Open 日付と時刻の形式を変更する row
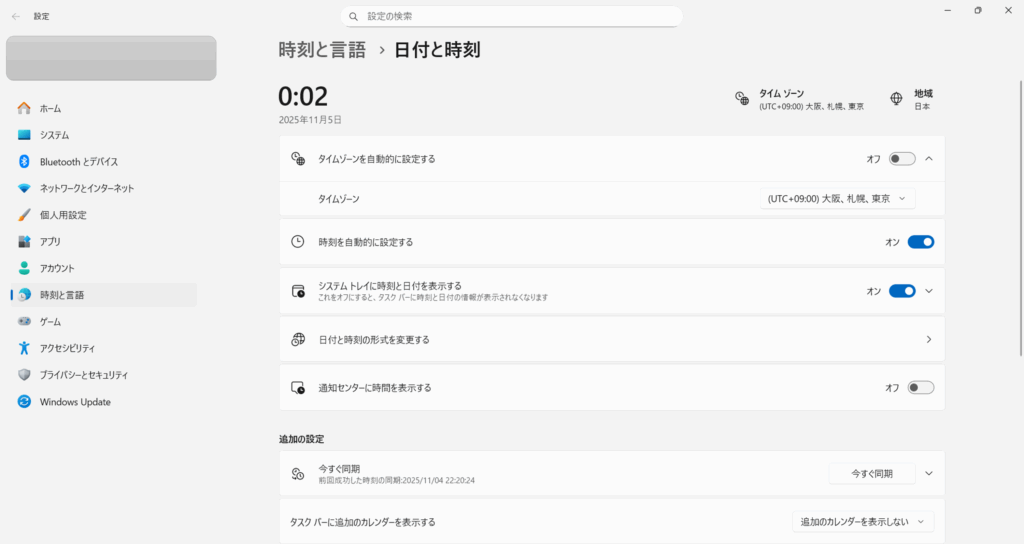 tap(611, 340)
